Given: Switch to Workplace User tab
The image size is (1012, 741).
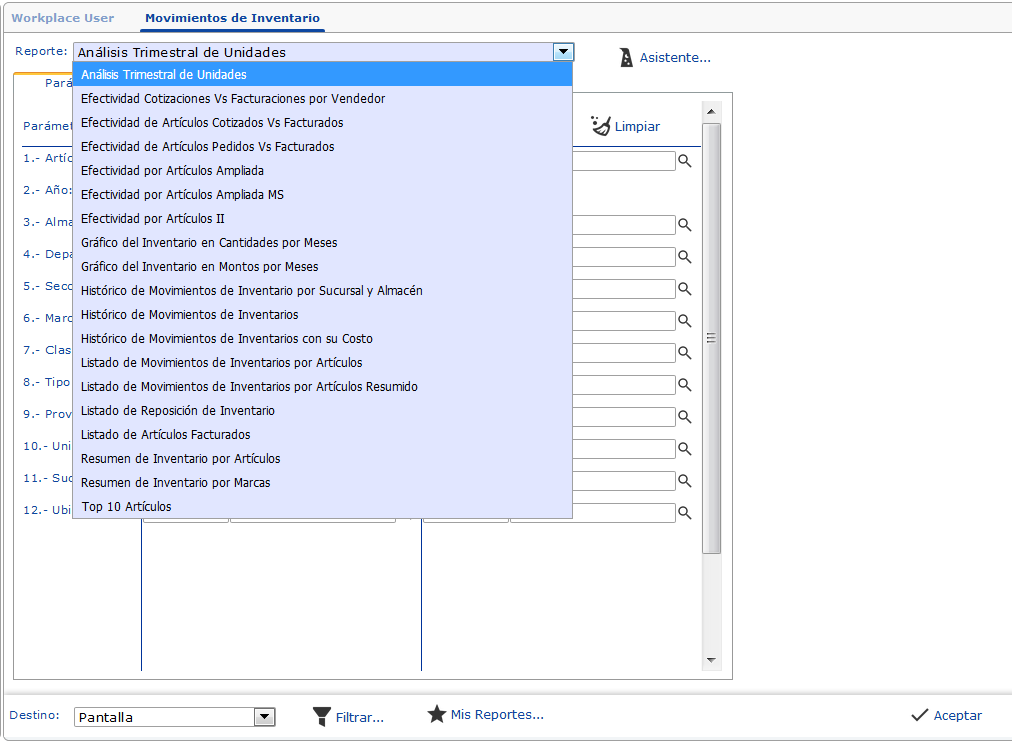Looking at the screenshot, I should click(x=63, y=18).
